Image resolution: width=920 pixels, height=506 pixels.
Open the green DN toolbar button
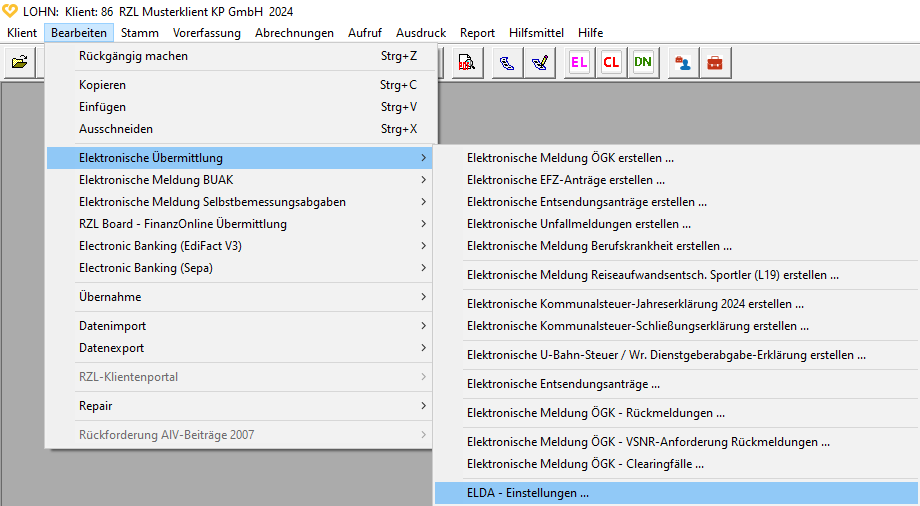click(x=643, y=62)
